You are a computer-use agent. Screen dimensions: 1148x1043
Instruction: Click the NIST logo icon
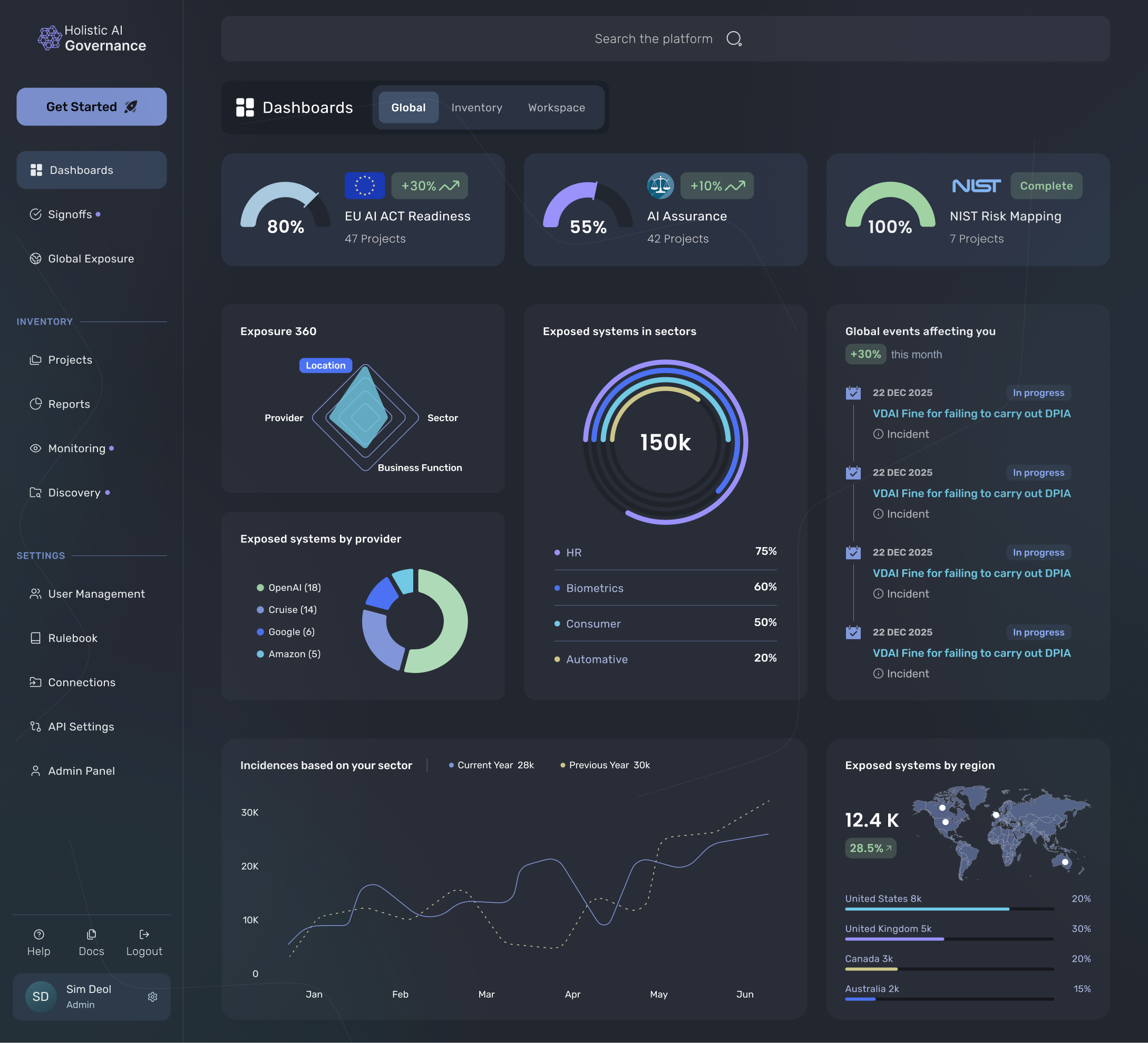click(976, 186)
